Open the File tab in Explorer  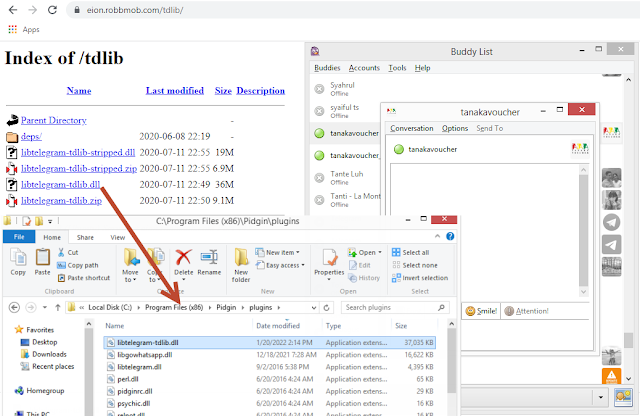point(19,237)
